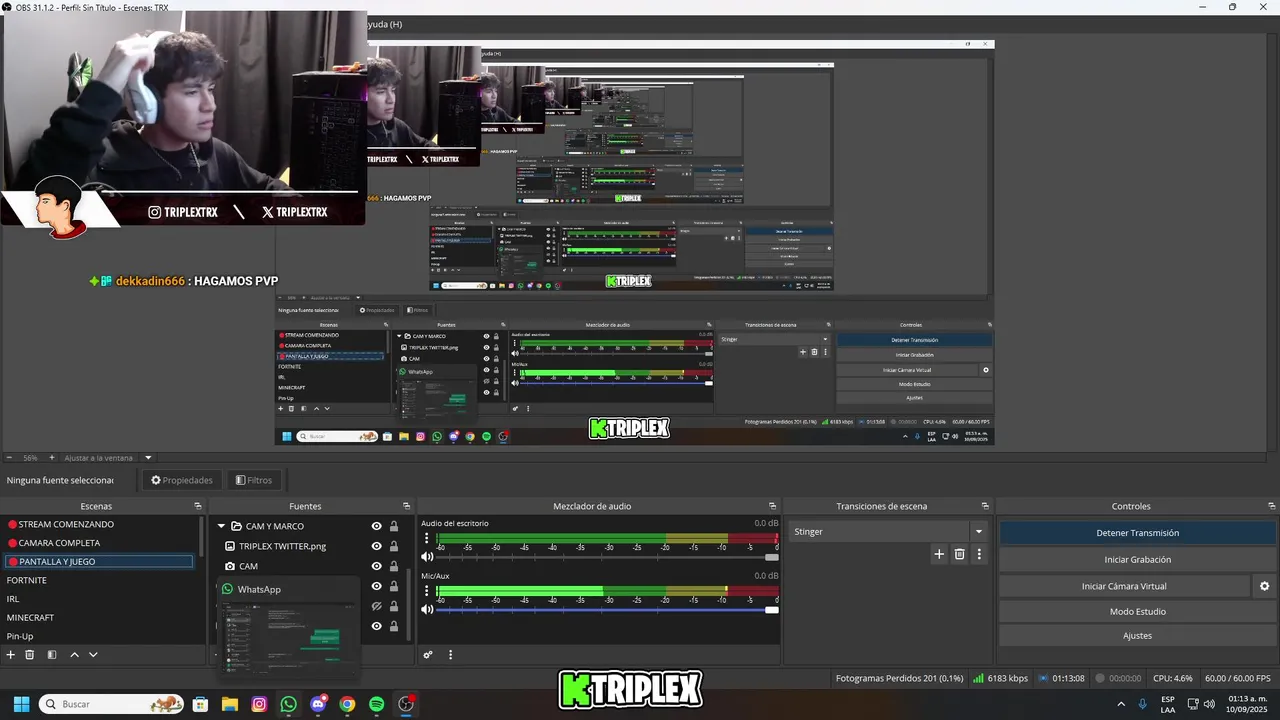Hide the CAM source

point(377,566)
